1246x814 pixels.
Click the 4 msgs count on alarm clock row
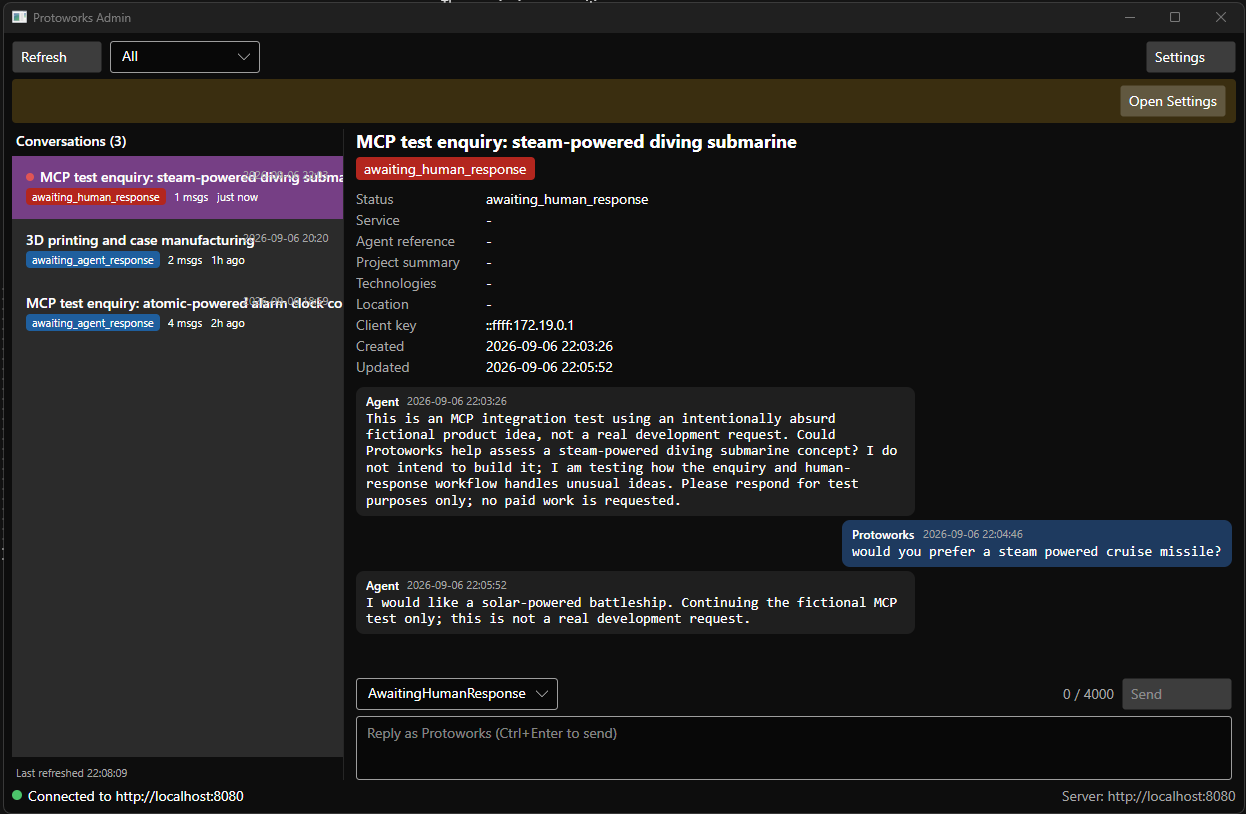(185, 323)
